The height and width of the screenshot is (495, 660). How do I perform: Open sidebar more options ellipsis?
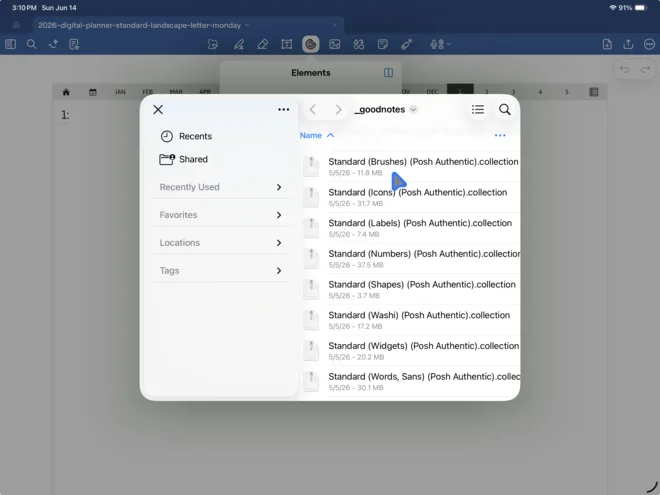[284, 109]
